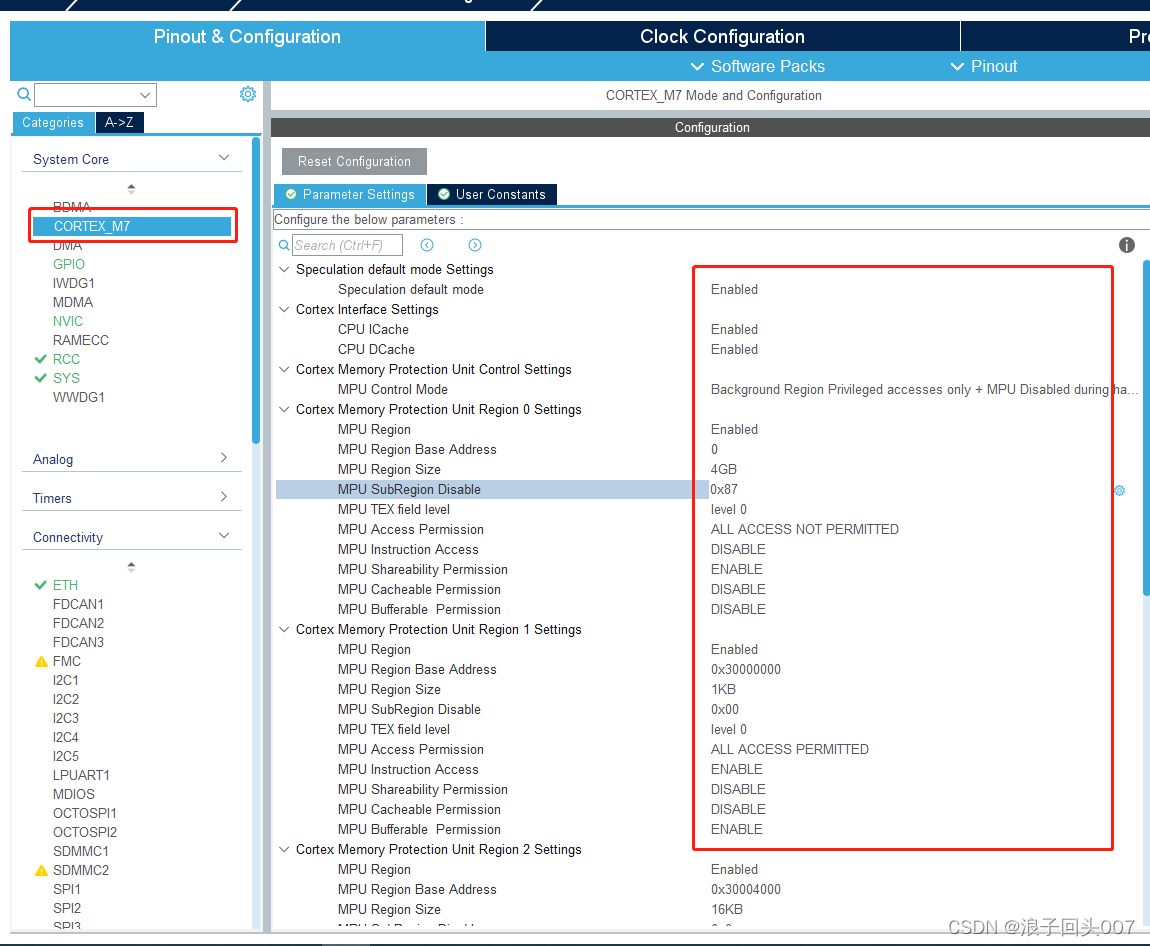The image size is (1150, 946).
Task: Click the green check icon beside ETH
Action: point(41,585)
